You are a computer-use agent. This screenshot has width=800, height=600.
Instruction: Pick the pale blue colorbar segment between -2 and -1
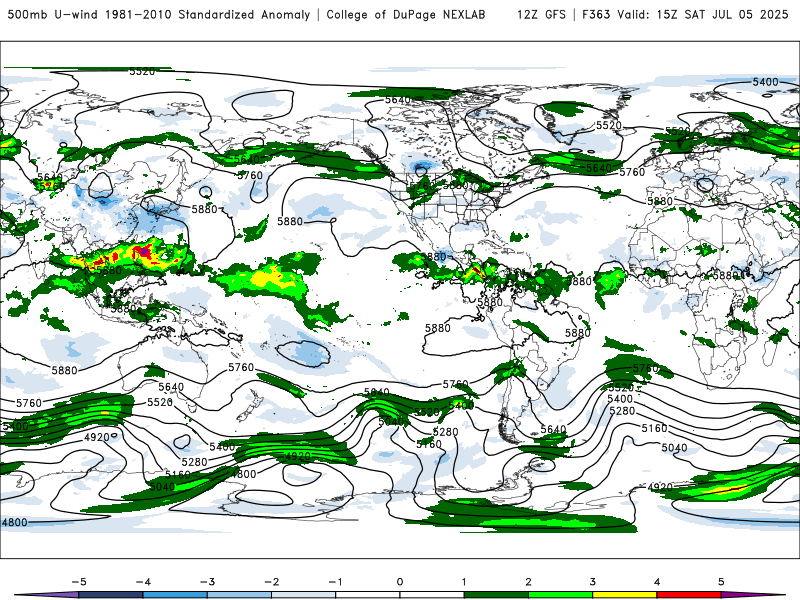[x=304, y=595]
